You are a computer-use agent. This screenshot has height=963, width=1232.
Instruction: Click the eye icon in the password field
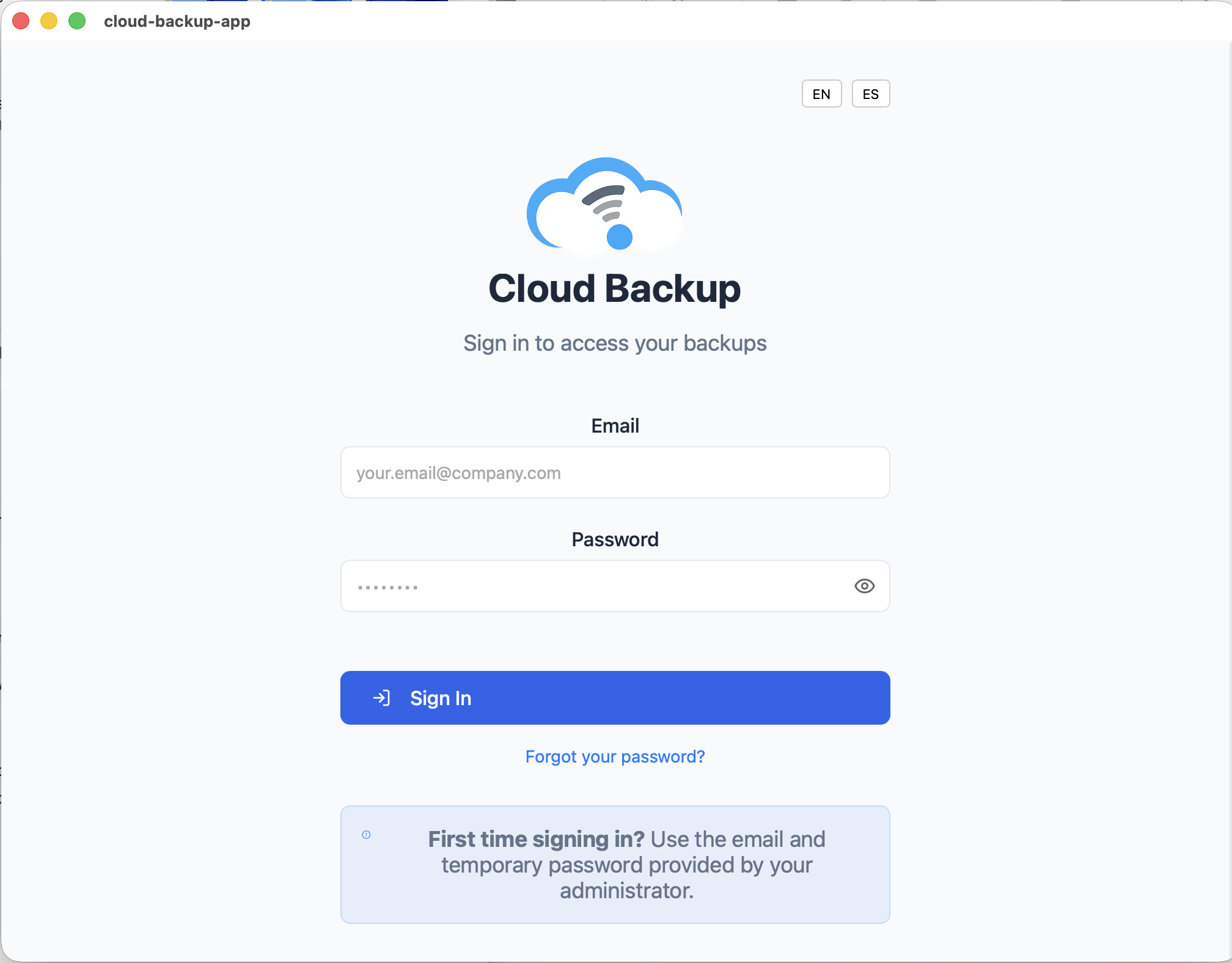pos(864,586)
